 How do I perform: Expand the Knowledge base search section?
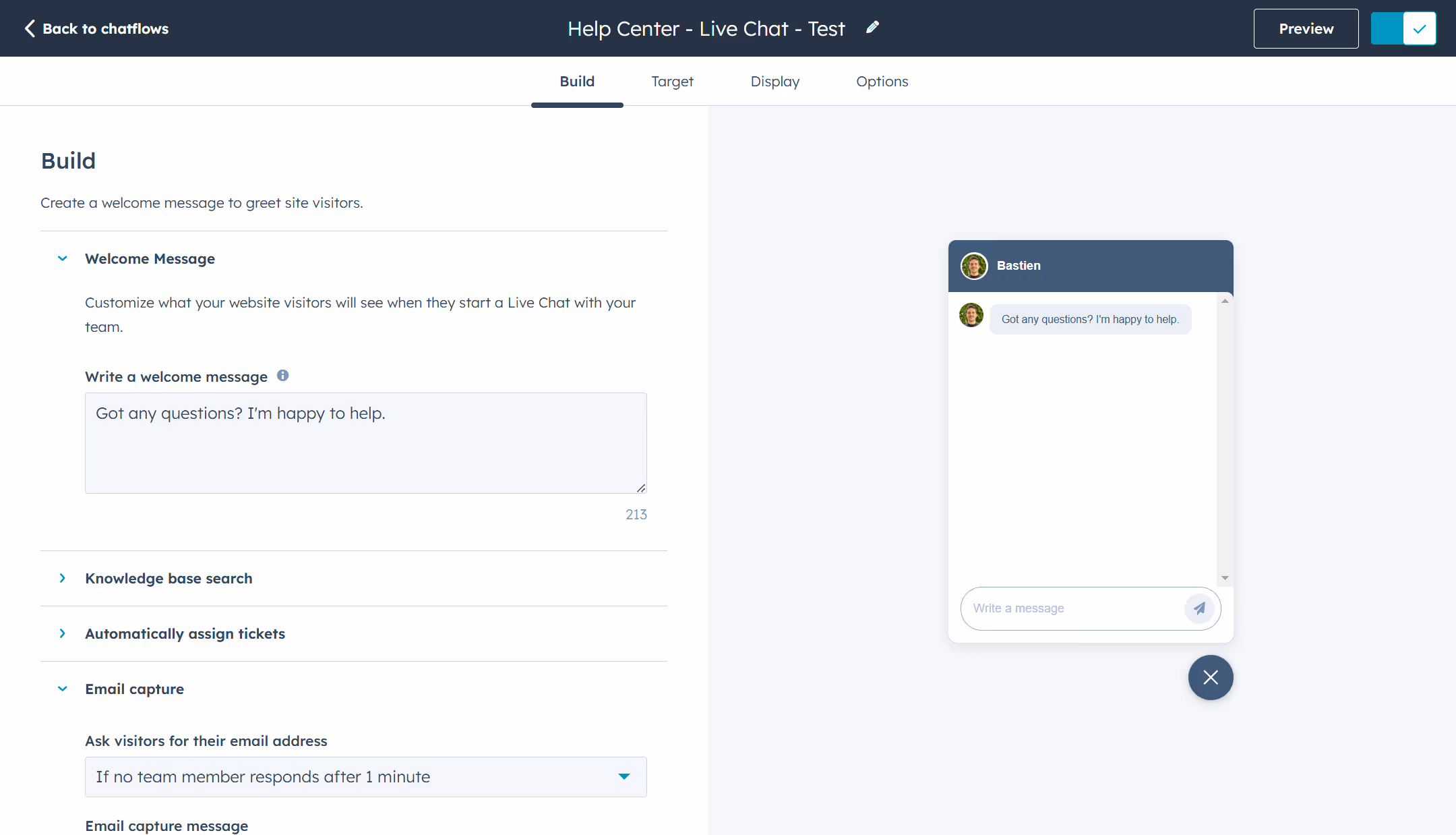point(62,578)
